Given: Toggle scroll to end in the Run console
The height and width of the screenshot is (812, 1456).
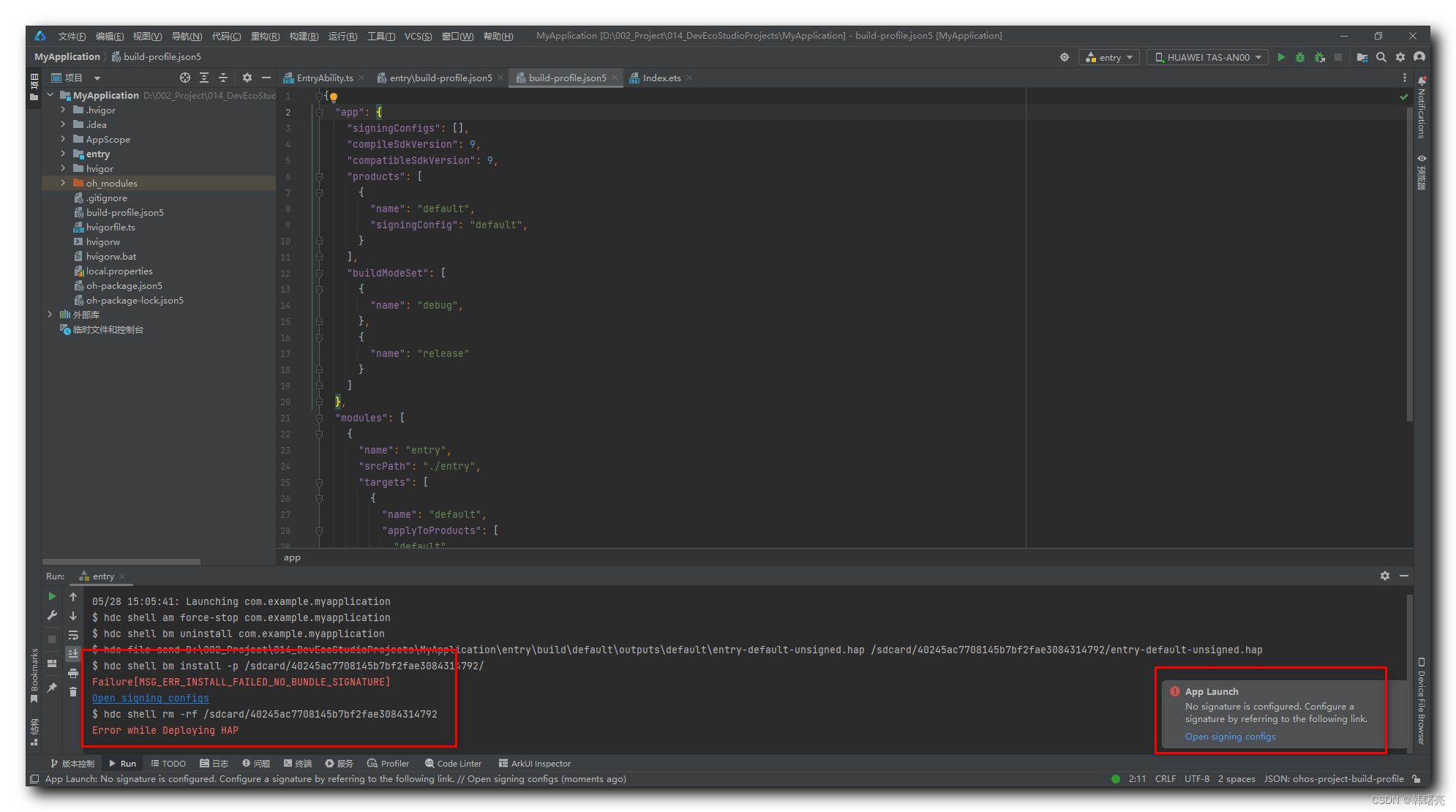Looking at the screenshot, I should pos(73,653).
